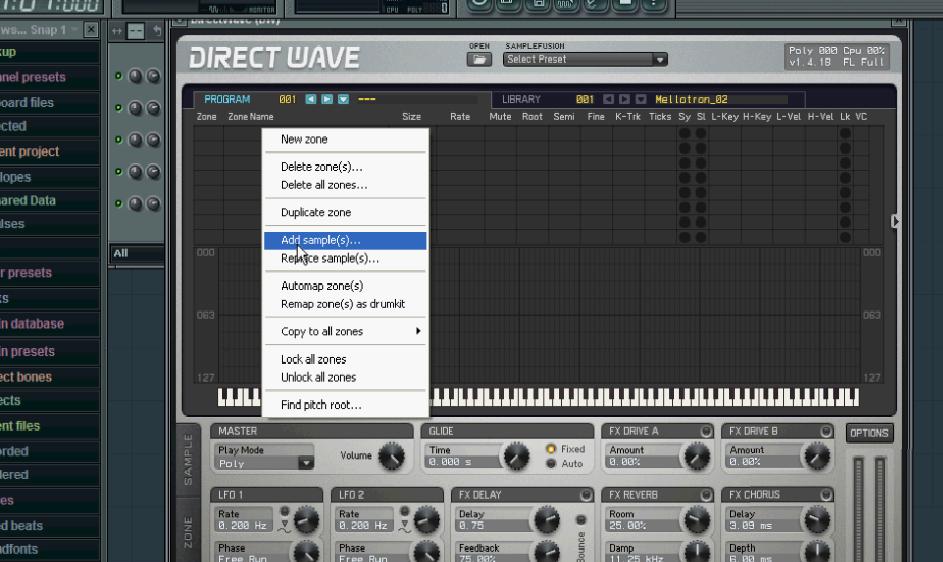Image resolution: width=943 pixels, height=562 pixels.
Task: Go to next program with right arrow
Action: pos(327,99)
